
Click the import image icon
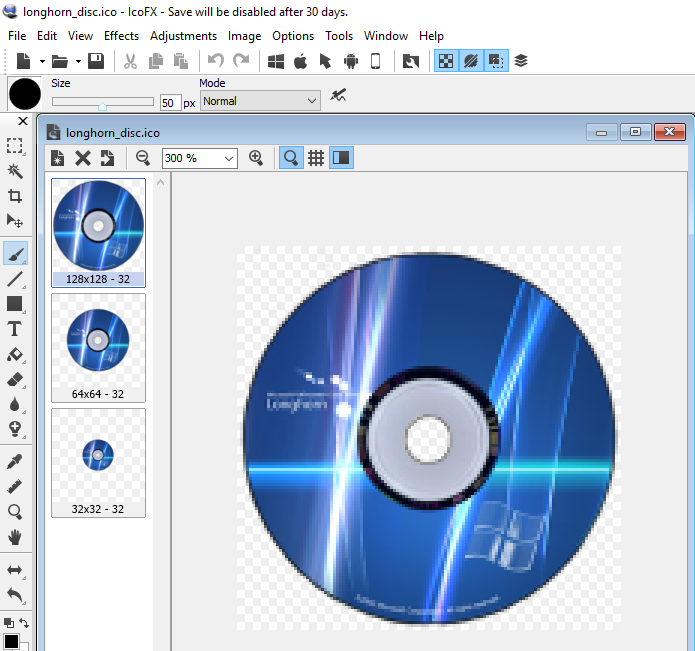pyautogui.click(x=410, y=61)
